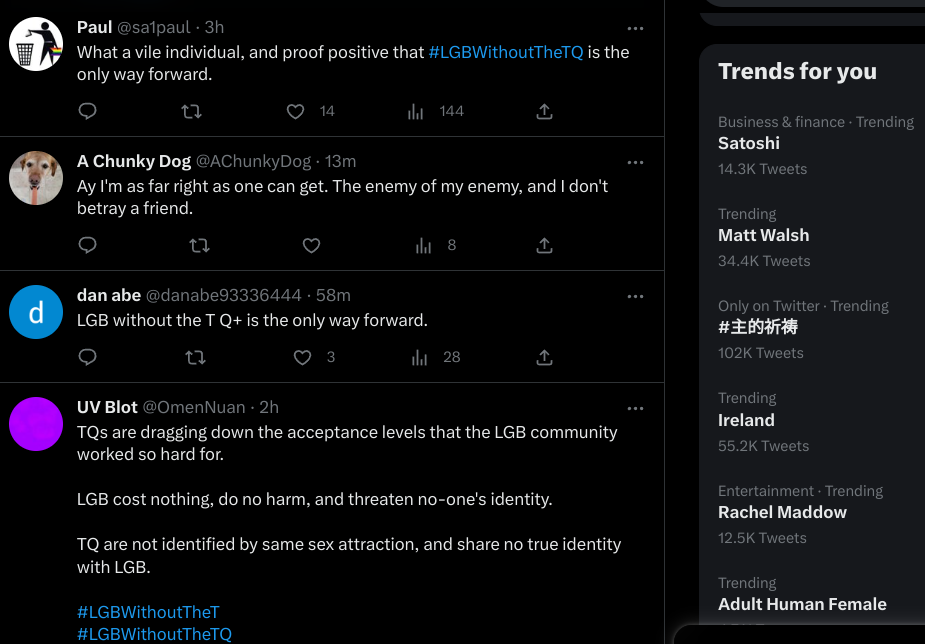Click the #LGBWithoutTheTQ hashtag in Paul's tweet

(x=505, y=52)
